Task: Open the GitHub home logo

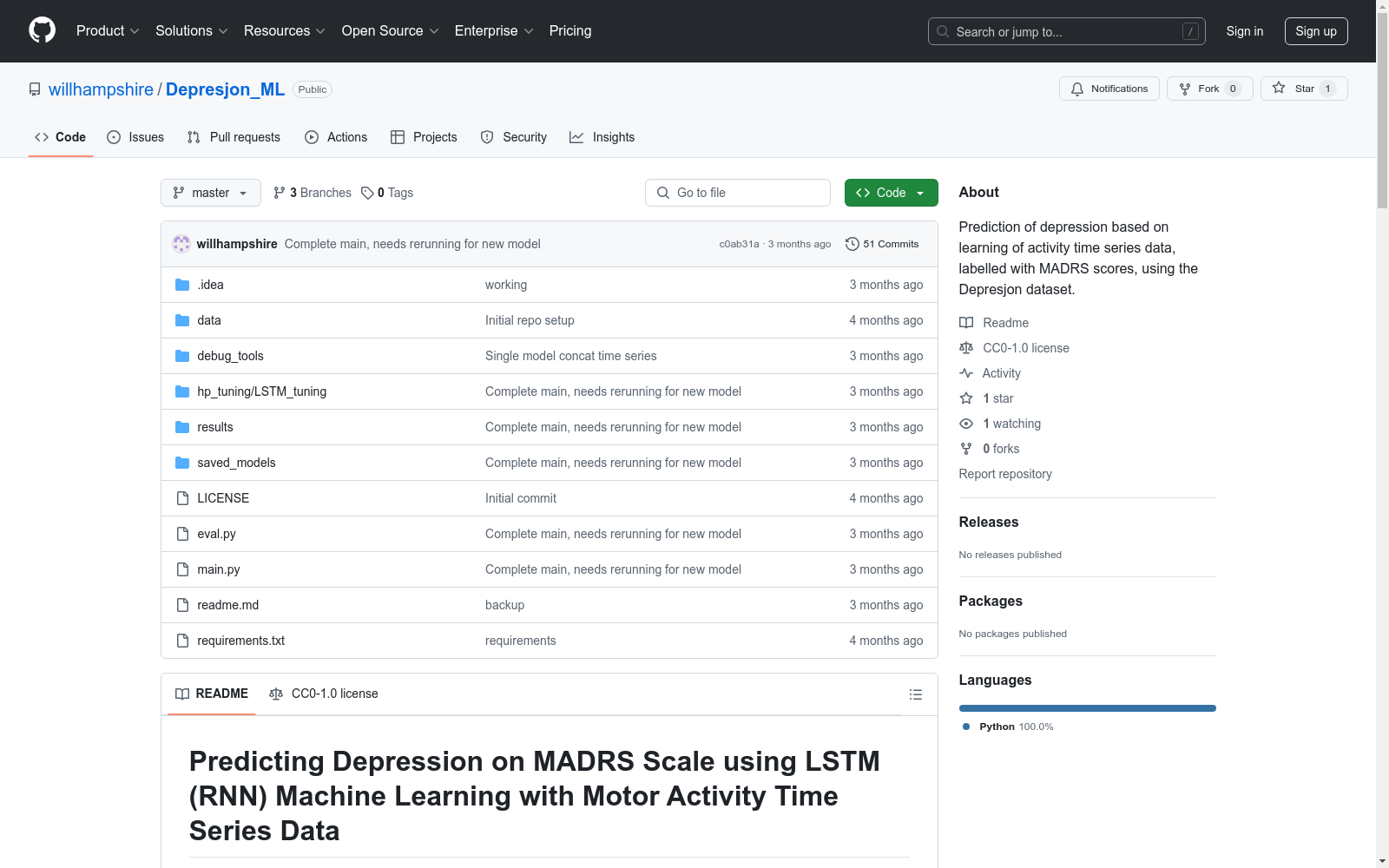Action: [42, 30]
